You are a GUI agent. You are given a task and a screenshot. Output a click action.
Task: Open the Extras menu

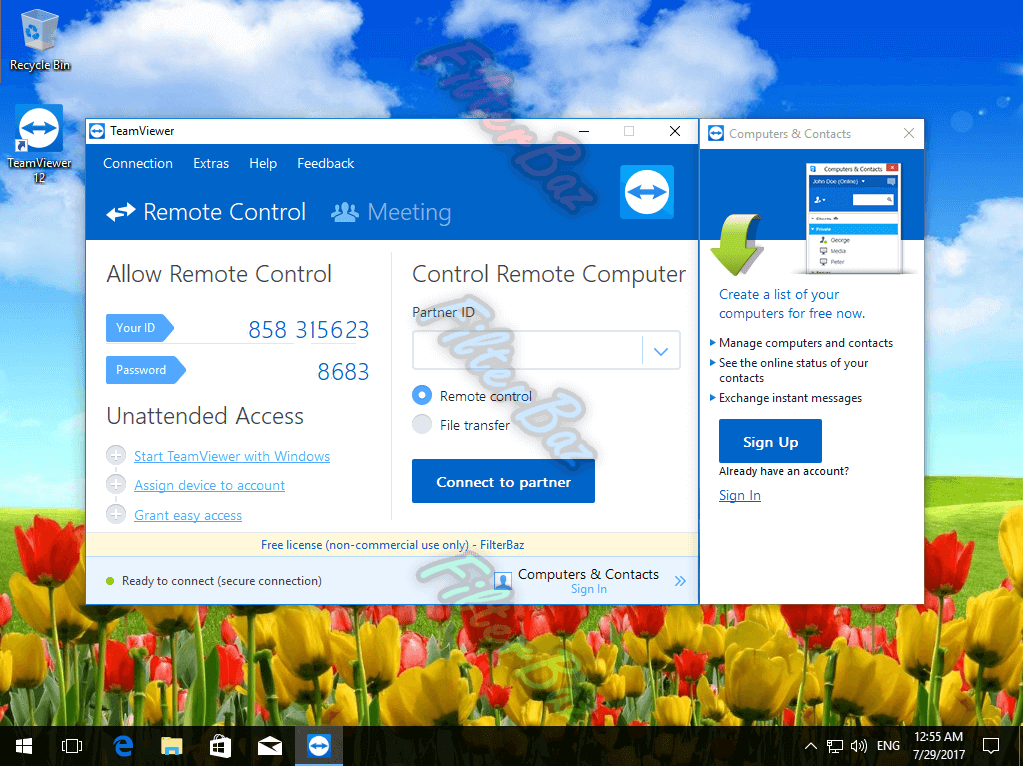pos(211,163)
